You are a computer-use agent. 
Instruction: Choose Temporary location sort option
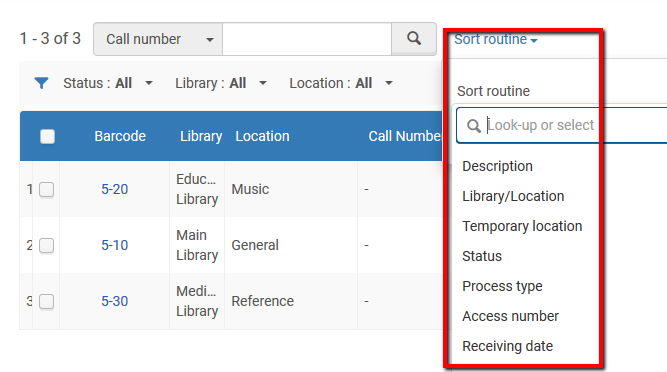click(522, 226)
